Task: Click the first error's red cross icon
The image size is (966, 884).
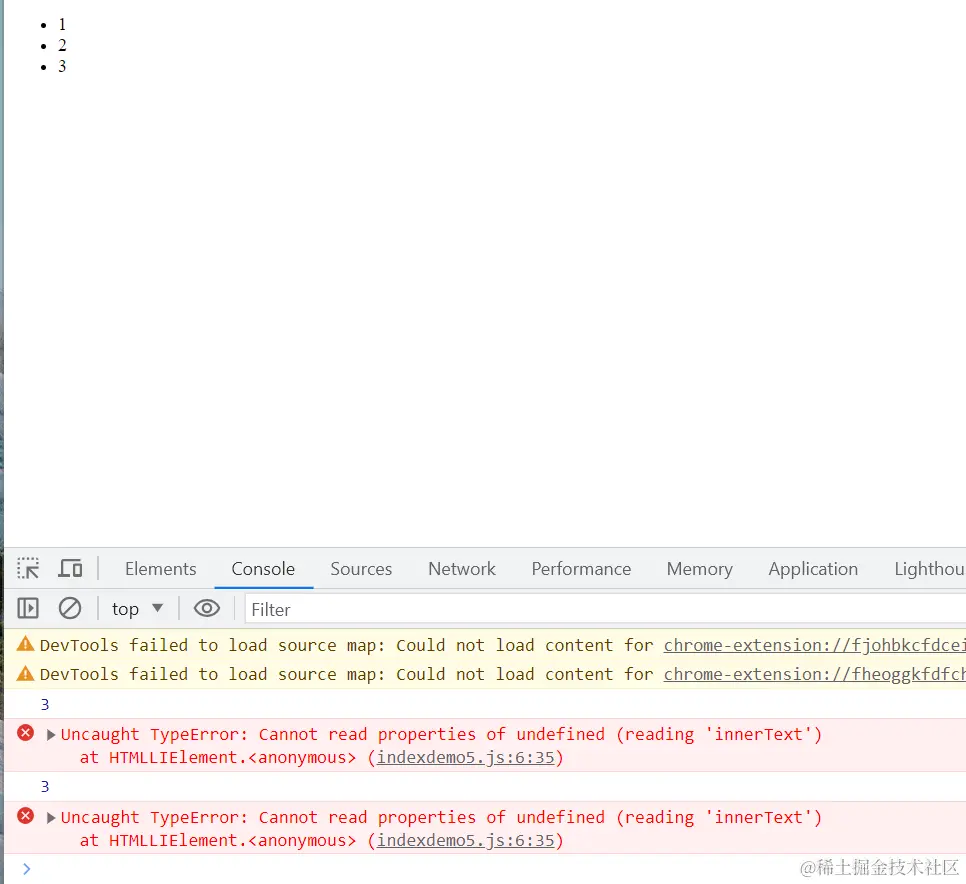Action: [x=25, y=733]
